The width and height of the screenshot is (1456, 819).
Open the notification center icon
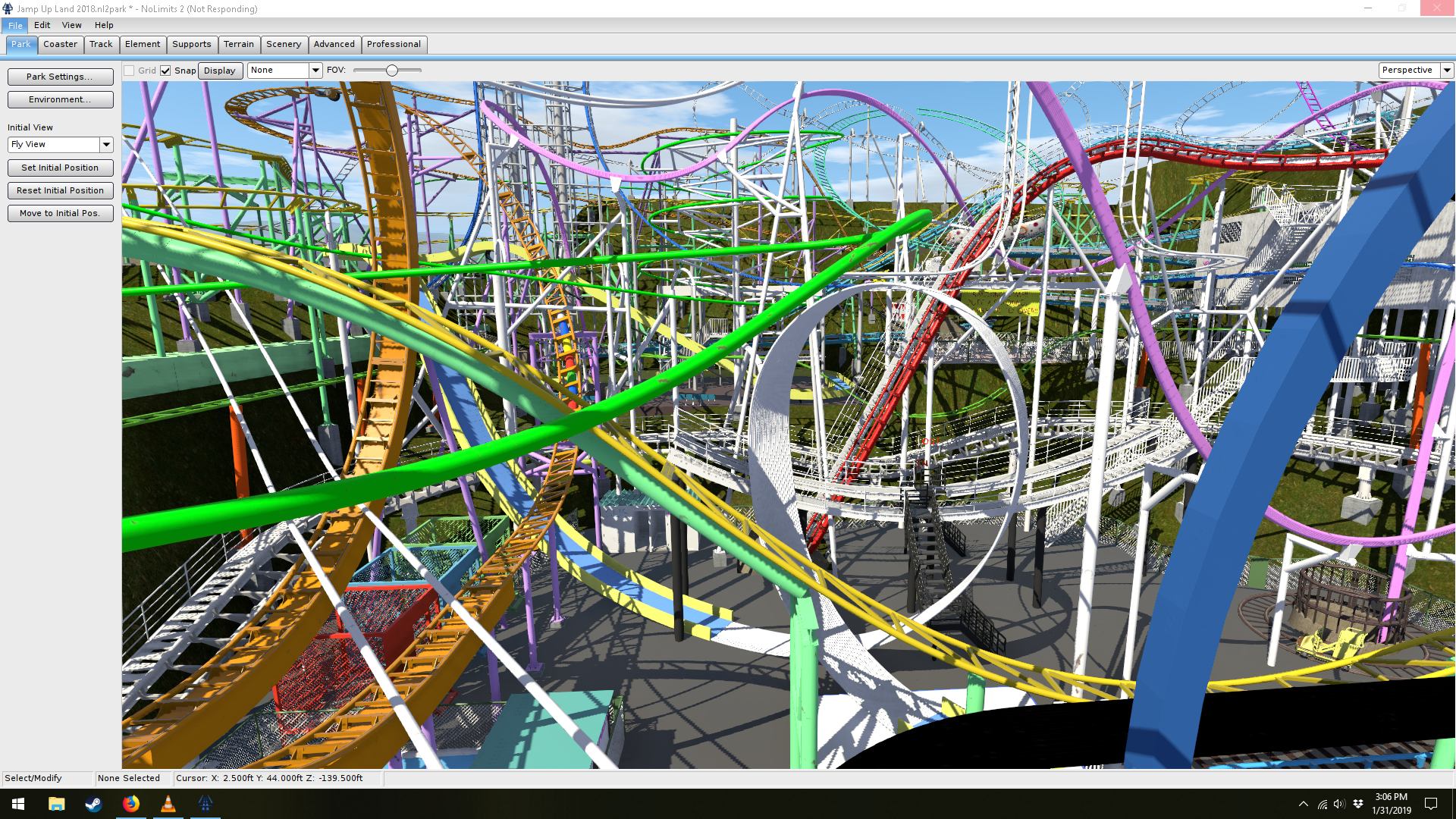pyautogui.click(x=1431, y=804)
